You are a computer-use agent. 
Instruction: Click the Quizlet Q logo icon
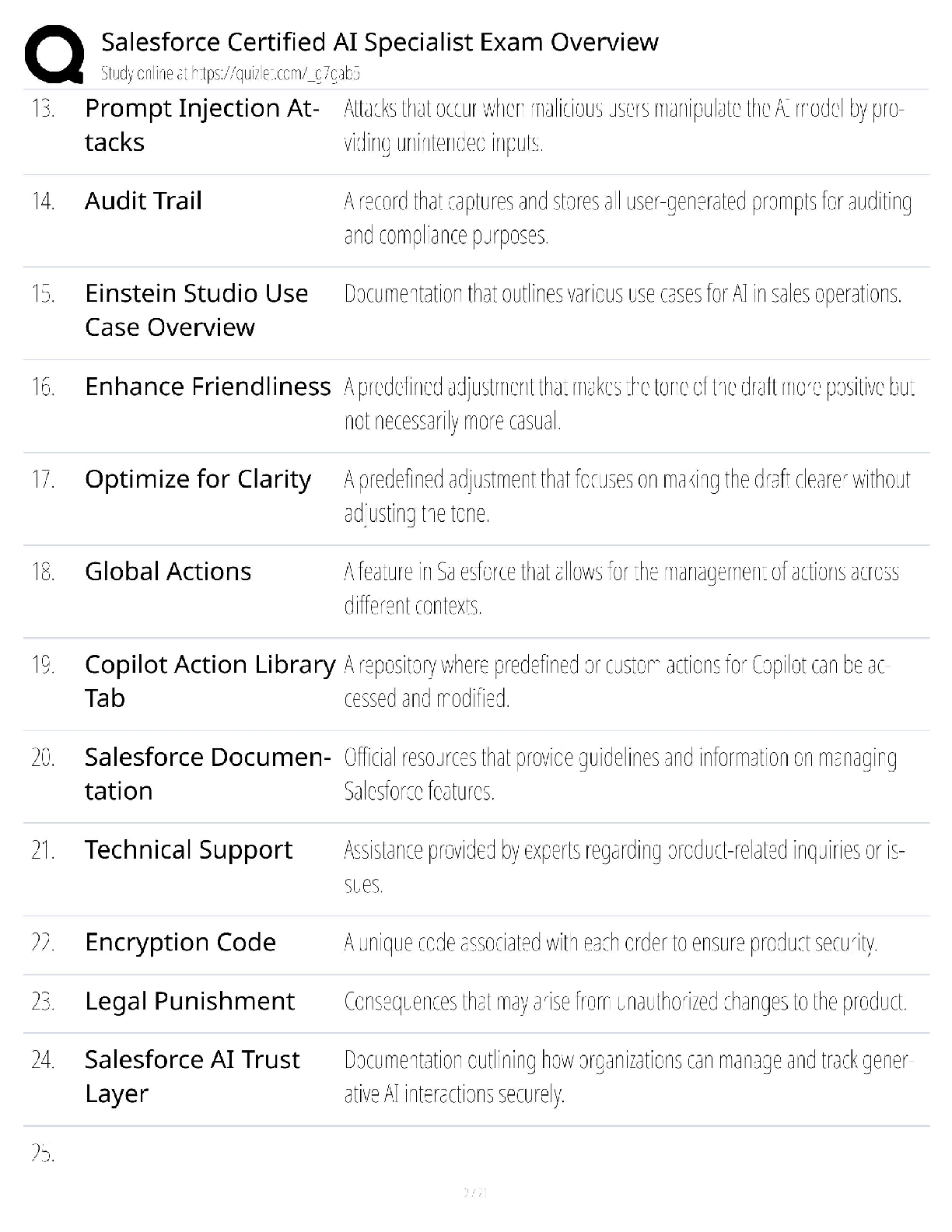[x=54, y=54]
